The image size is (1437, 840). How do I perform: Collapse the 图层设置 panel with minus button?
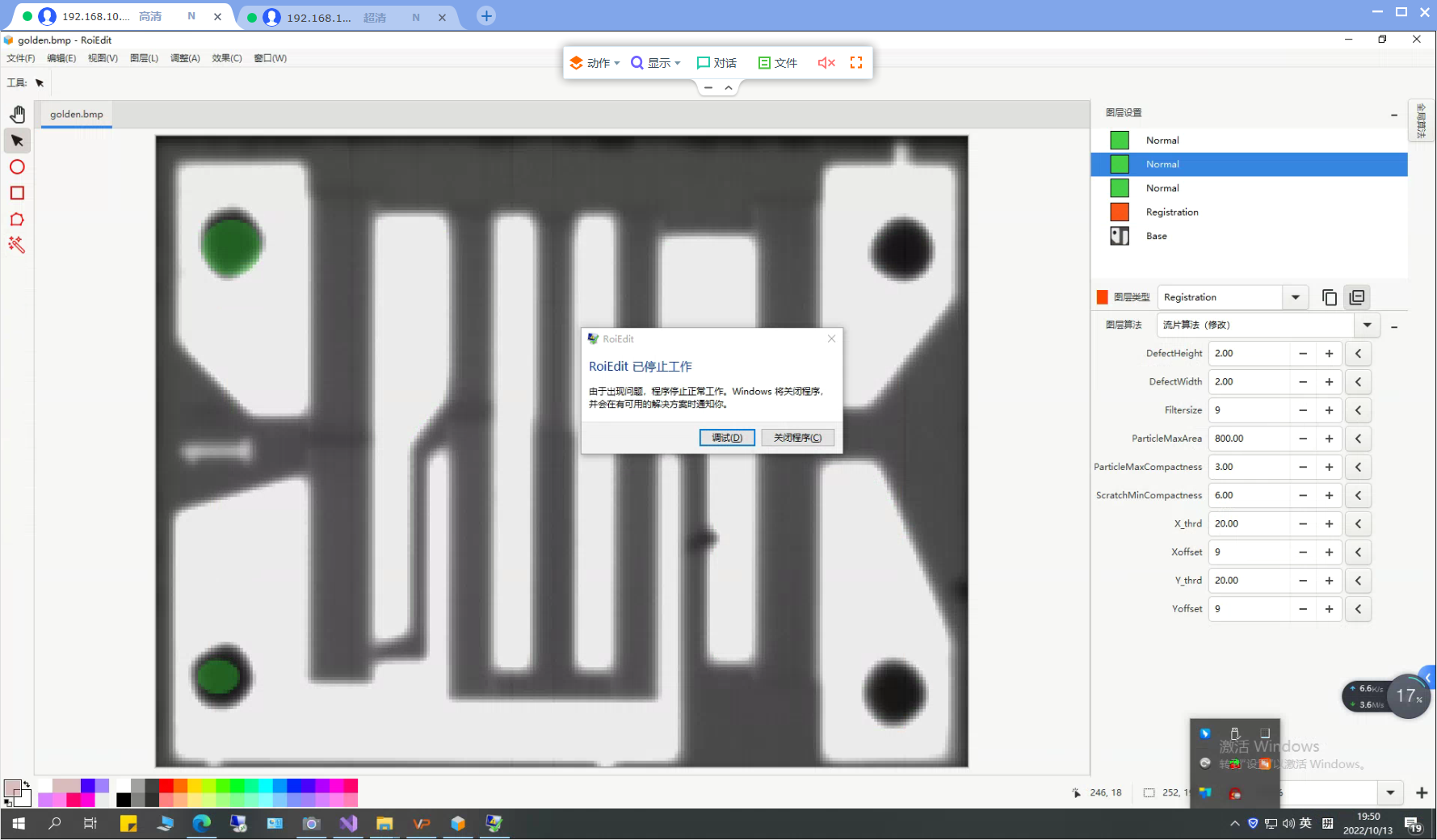[1394, 115]
